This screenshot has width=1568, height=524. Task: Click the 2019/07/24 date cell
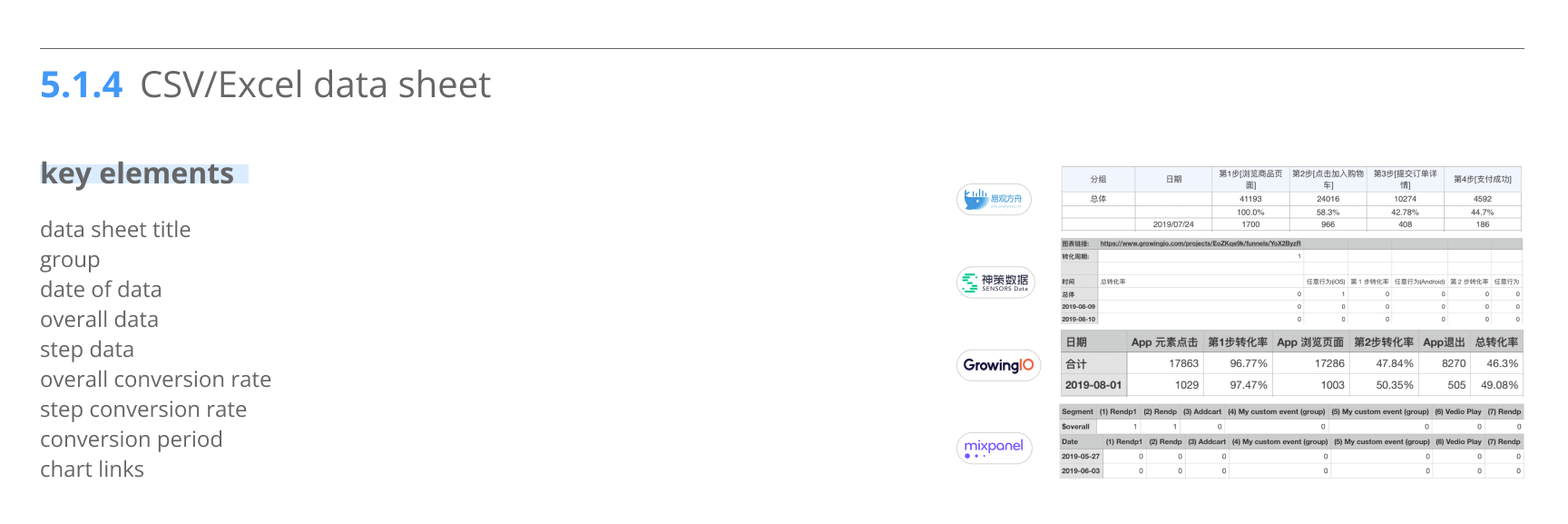(1172, 224)
